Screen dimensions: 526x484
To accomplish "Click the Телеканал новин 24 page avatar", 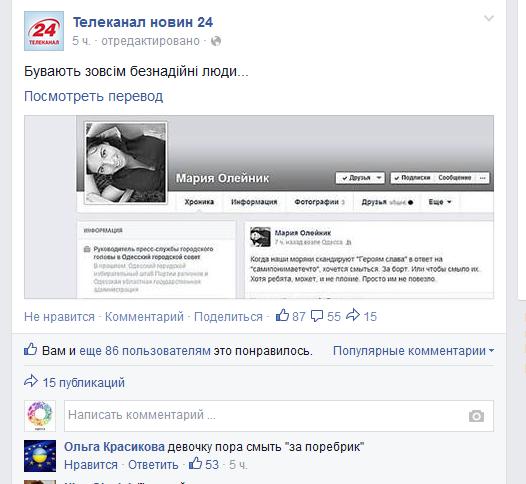I will [x=44, y=31].
